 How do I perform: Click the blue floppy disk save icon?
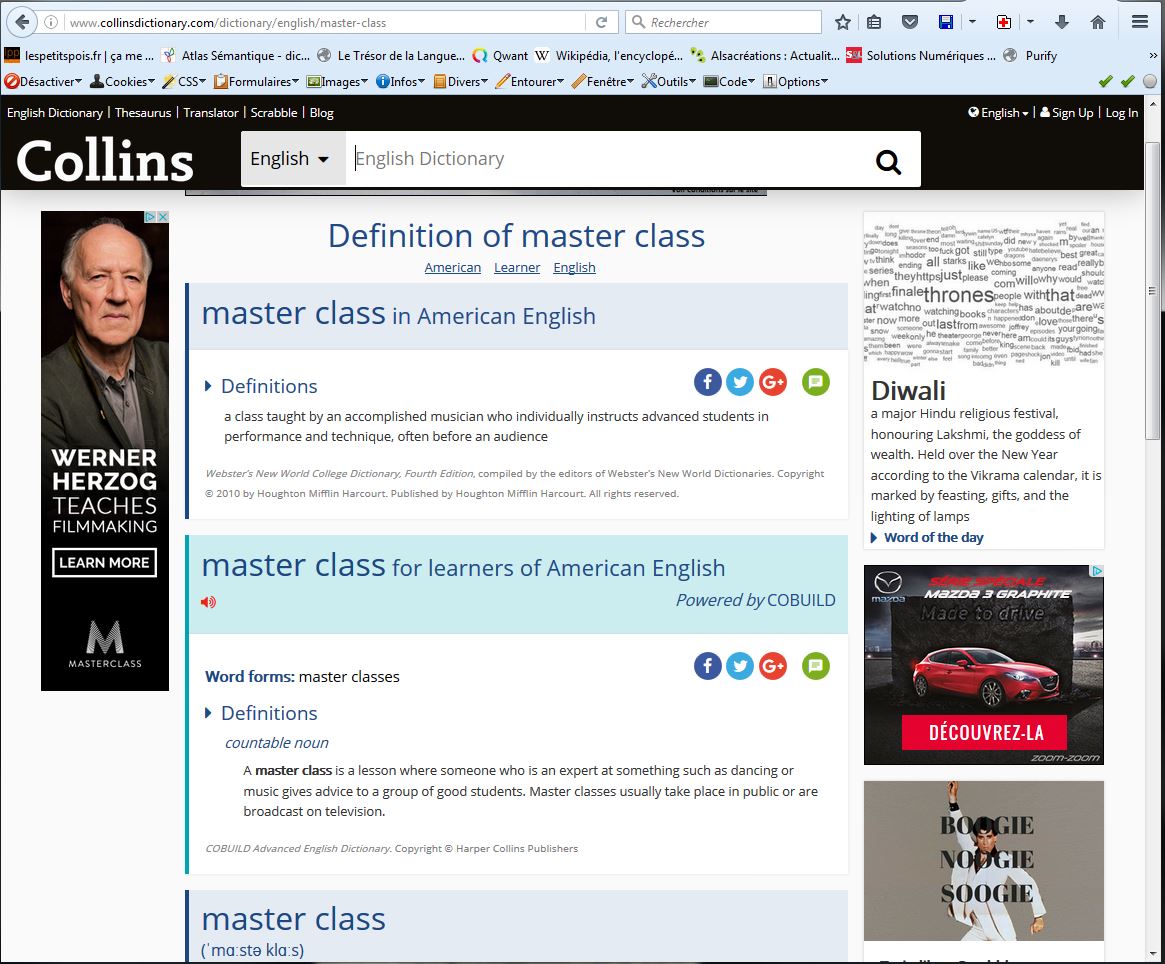click(946, 22)
